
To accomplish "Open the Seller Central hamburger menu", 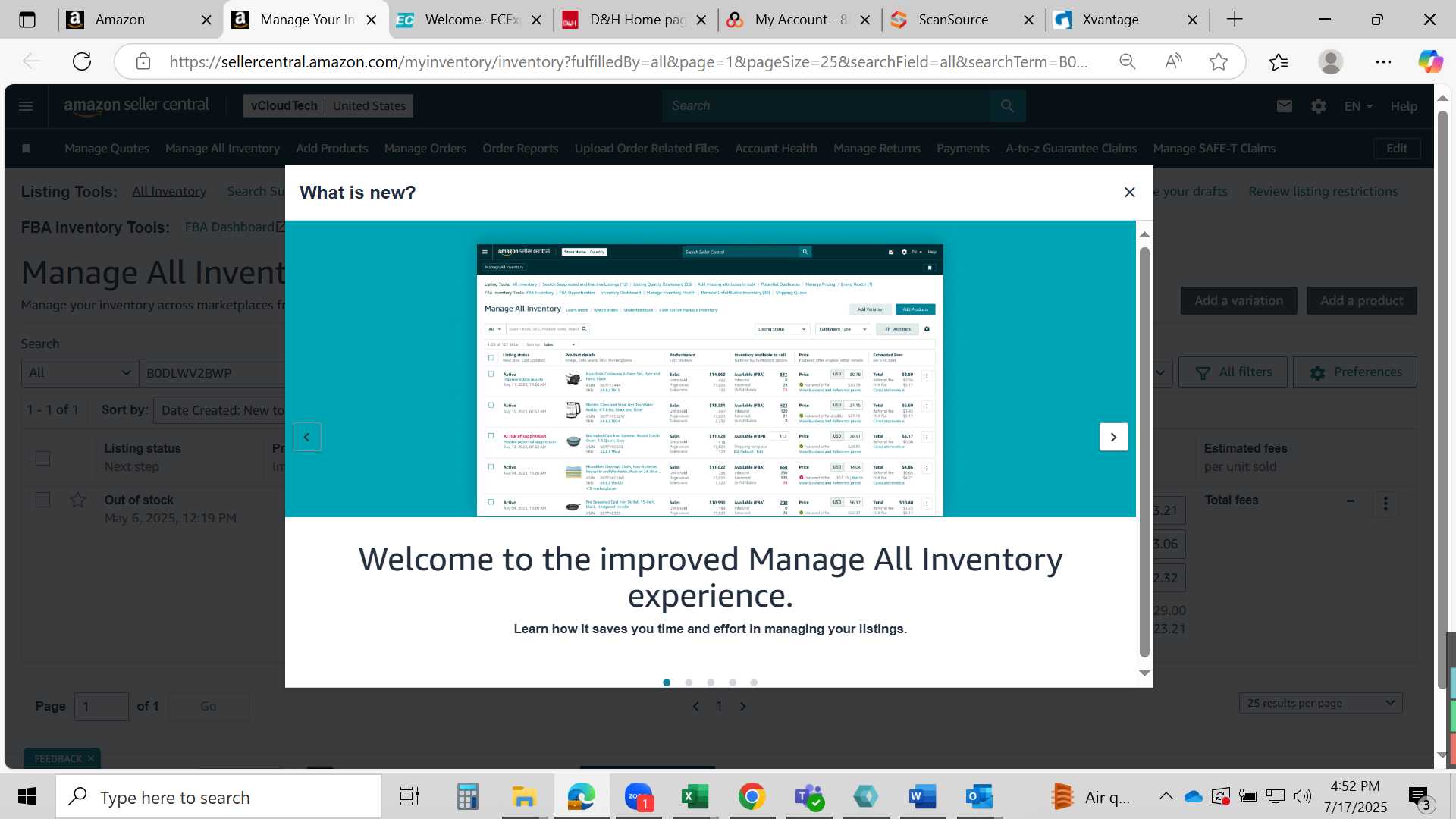I will click(26, 106).
